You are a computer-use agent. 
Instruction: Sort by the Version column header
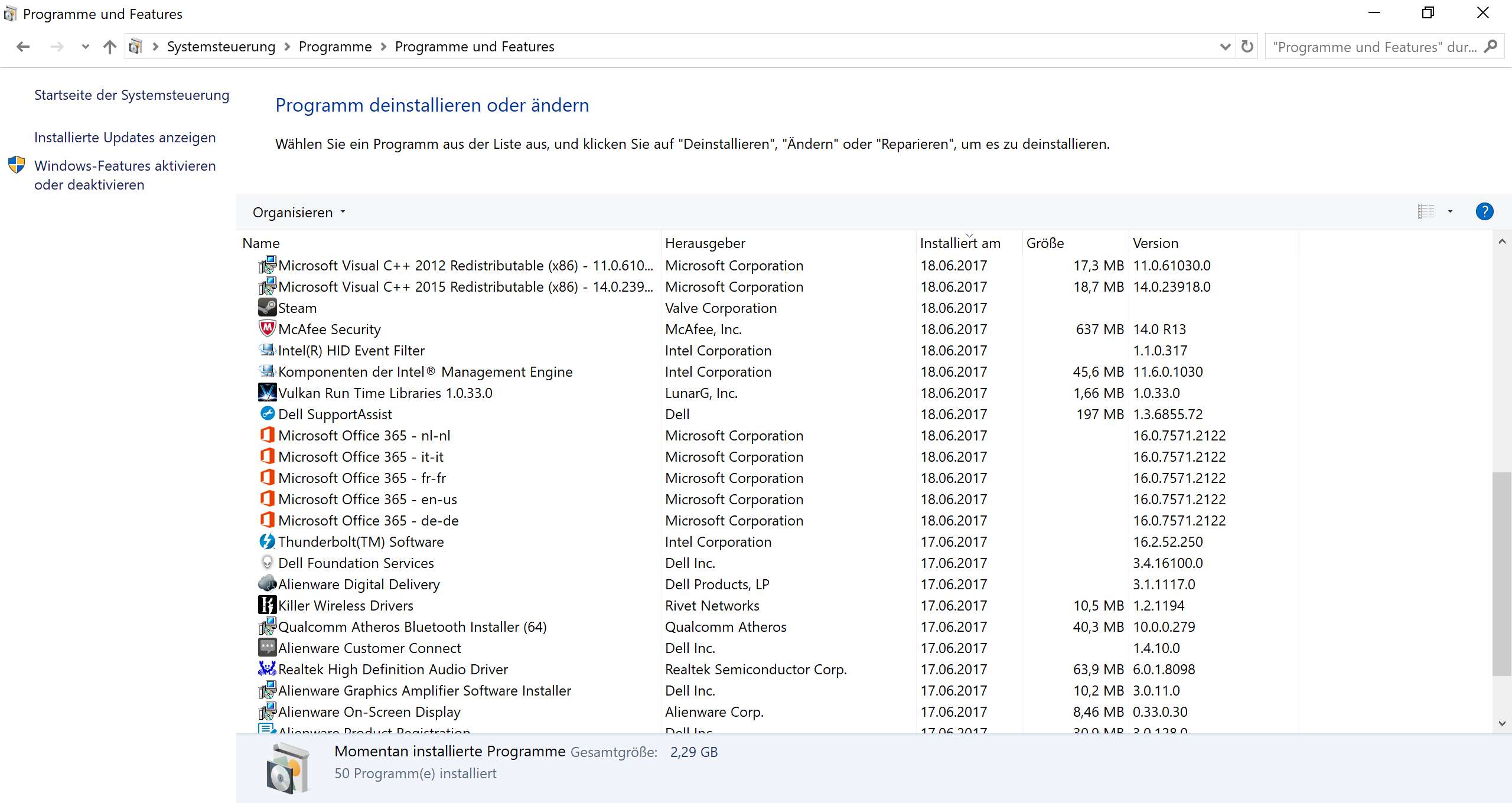tap(1214, 243)
